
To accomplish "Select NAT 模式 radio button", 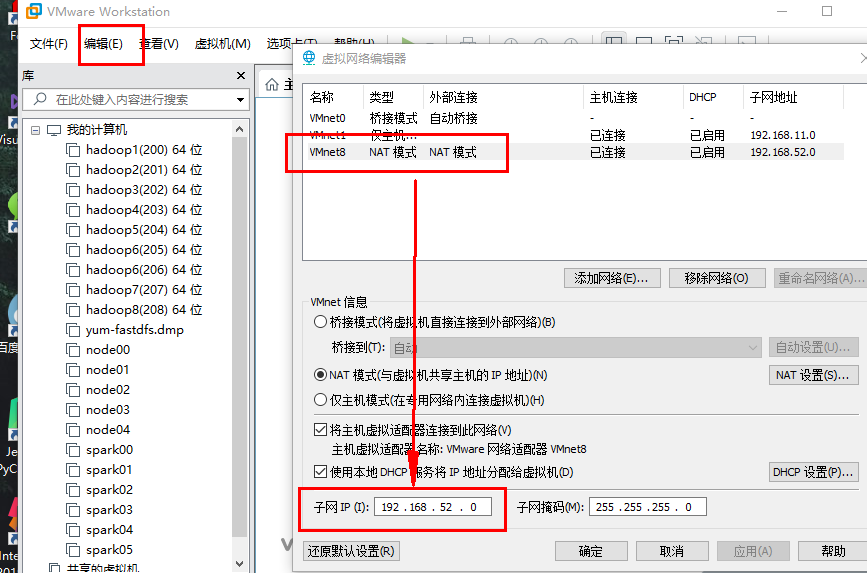I will click(320, 375).
